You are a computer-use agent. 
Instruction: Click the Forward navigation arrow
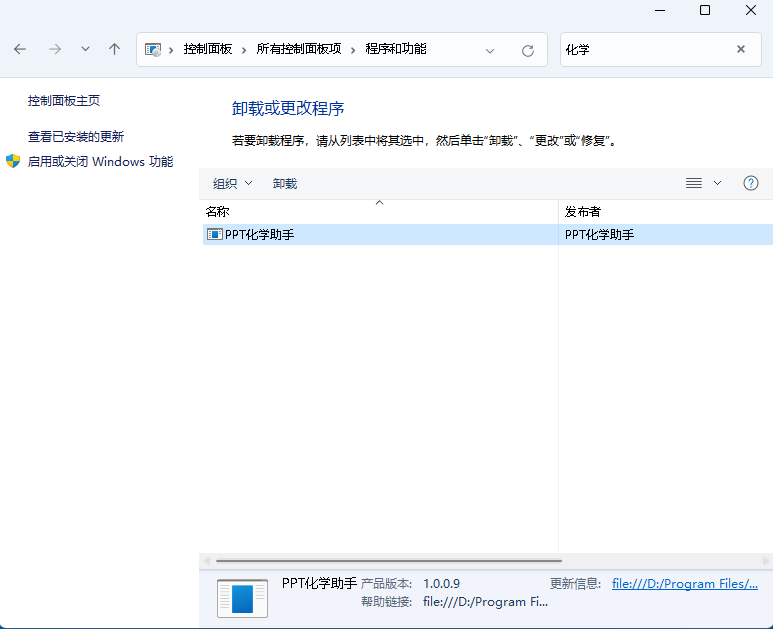55,49
